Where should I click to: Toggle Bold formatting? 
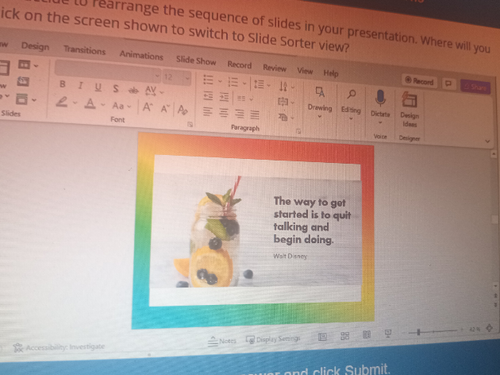[x=62, y=84]
